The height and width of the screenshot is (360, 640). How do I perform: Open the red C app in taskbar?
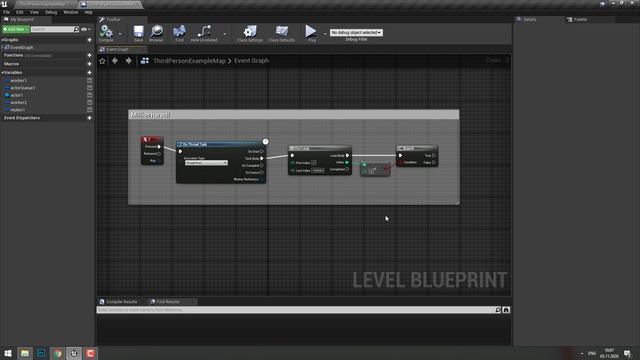(x=90, y=353)
